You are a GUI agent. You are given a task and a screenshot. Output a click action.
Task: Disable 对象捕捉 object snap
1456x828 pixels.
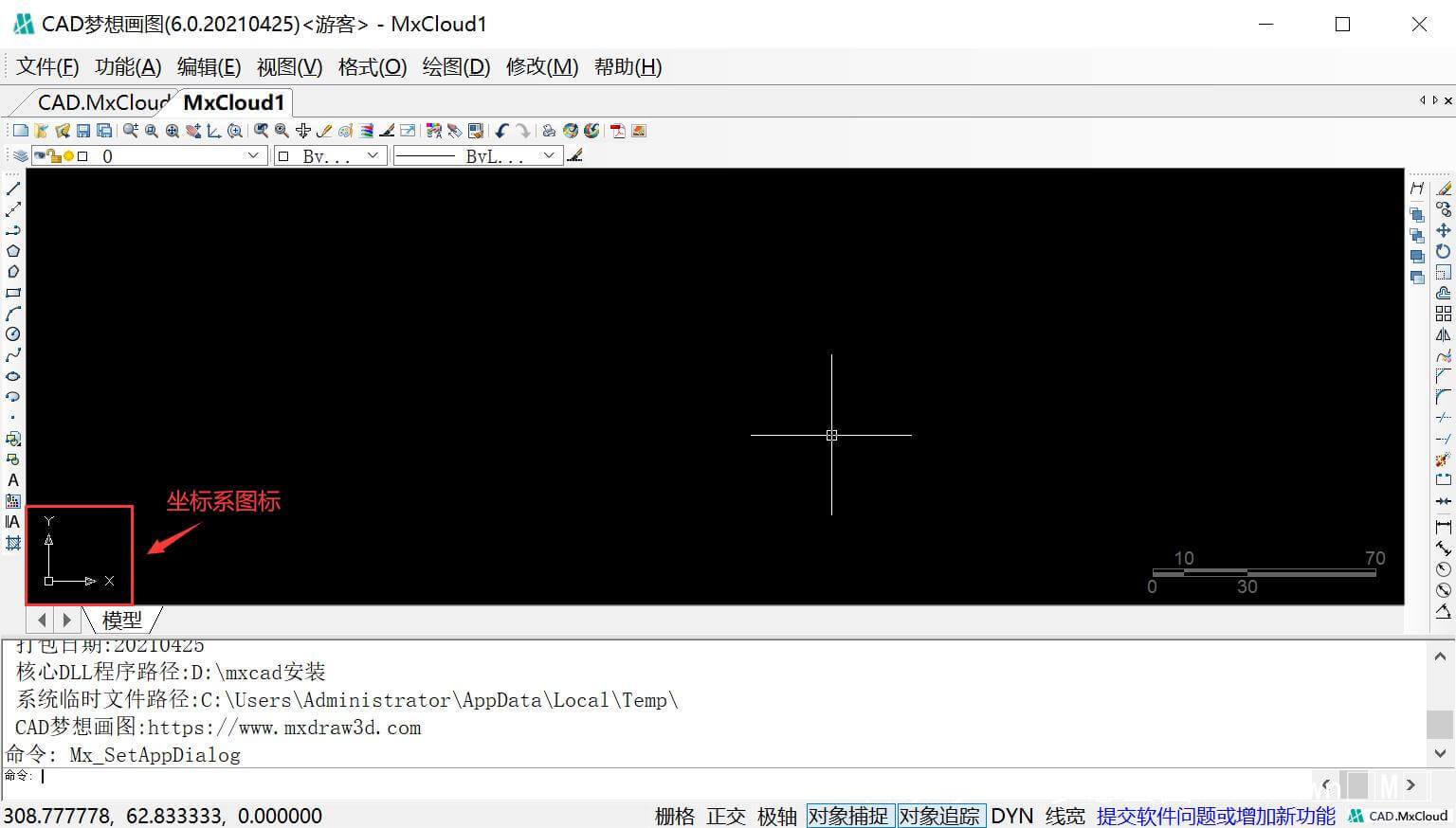click(848, 816)
